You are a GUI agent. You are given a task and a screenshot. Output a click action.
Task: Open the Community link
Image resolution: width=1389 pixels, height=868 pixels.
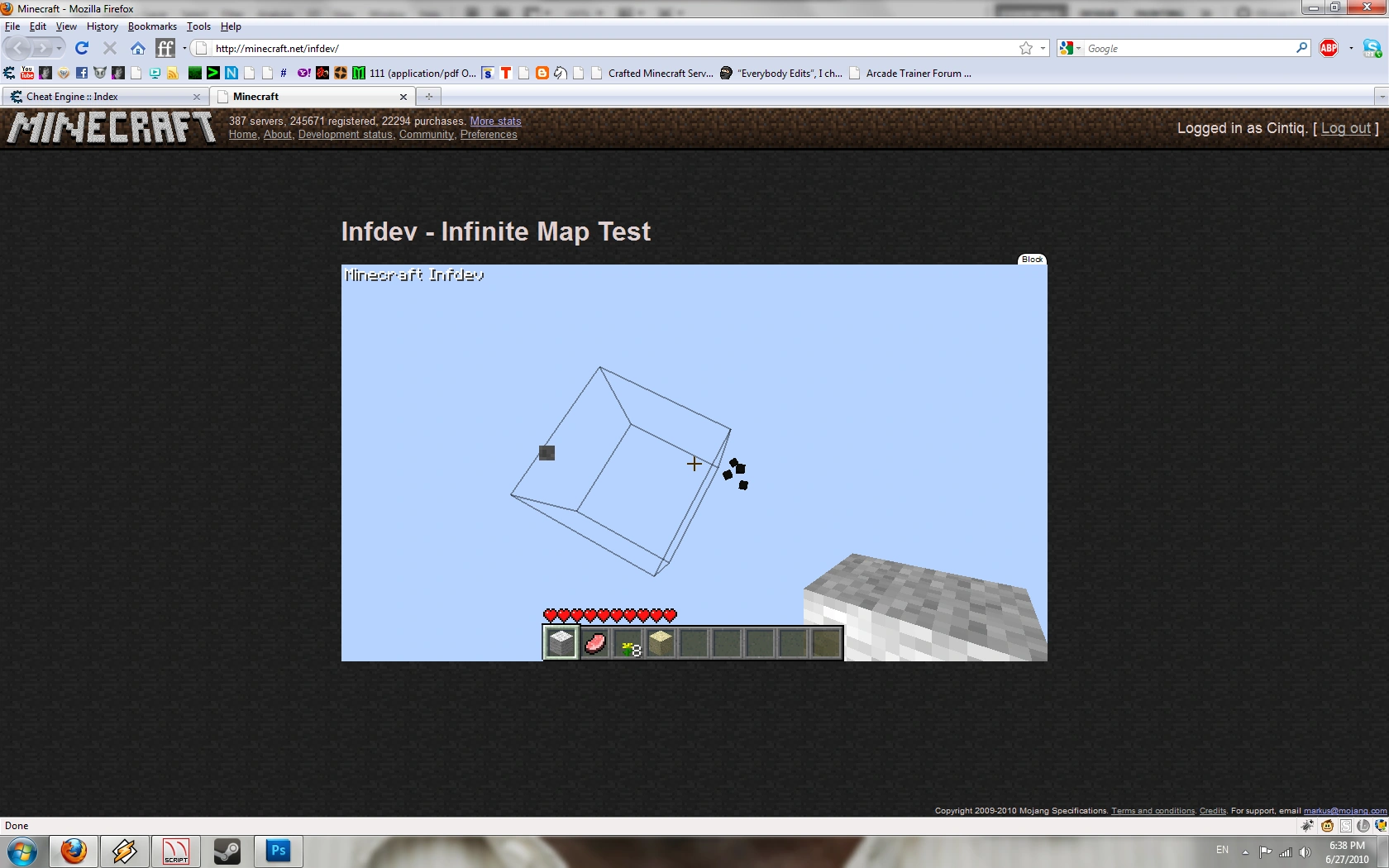(427, 135)
